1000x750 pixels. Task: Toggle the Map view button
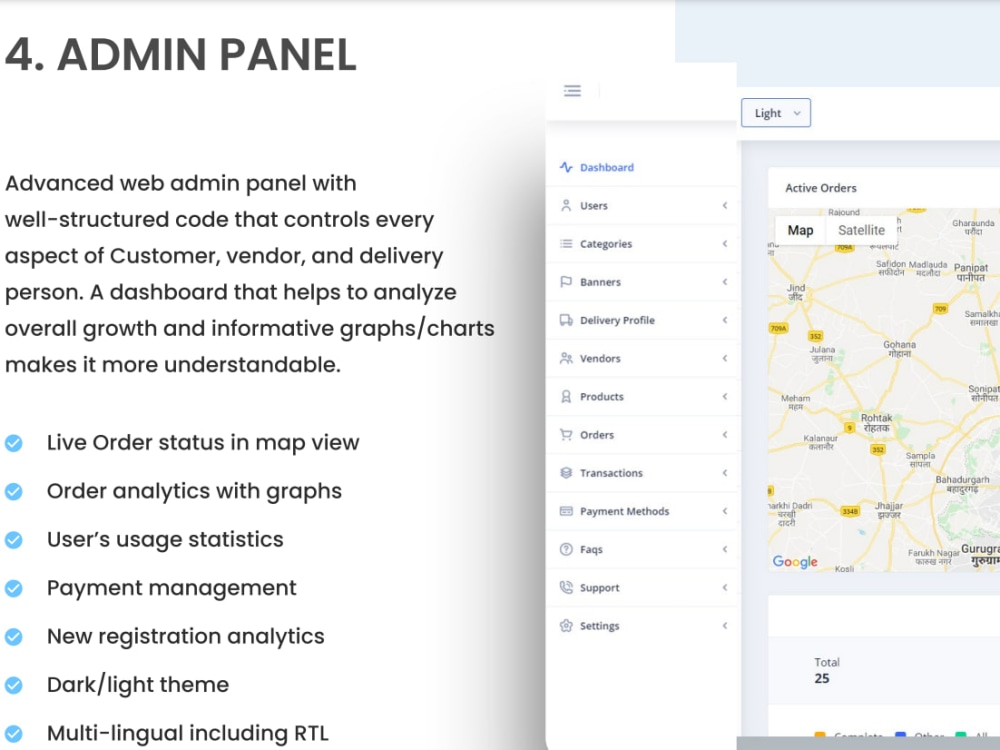click(x=799, y=229)
